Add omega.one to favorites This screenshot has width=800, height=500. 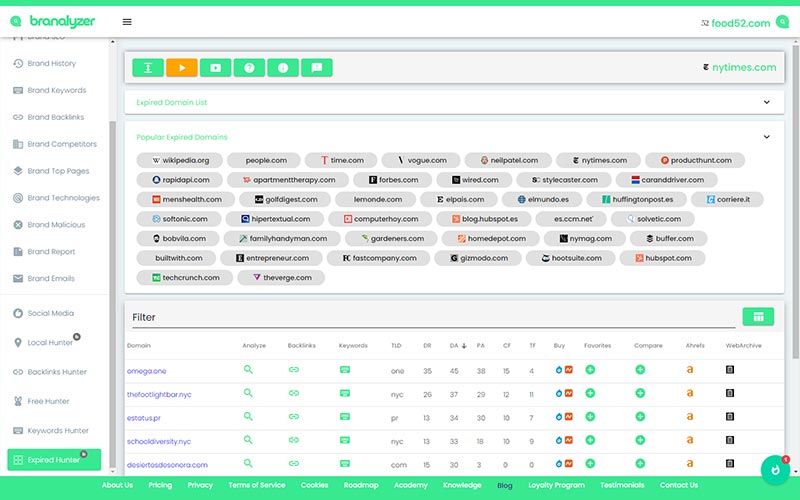[x=590, y=369]
